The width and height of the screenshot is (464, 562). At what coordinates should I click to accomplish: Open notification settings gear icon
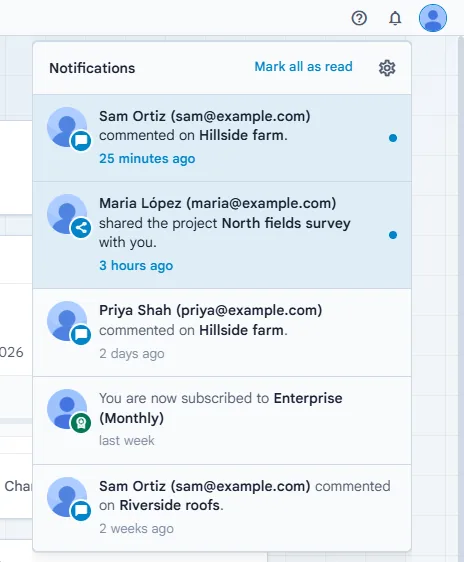pos(387,68)
